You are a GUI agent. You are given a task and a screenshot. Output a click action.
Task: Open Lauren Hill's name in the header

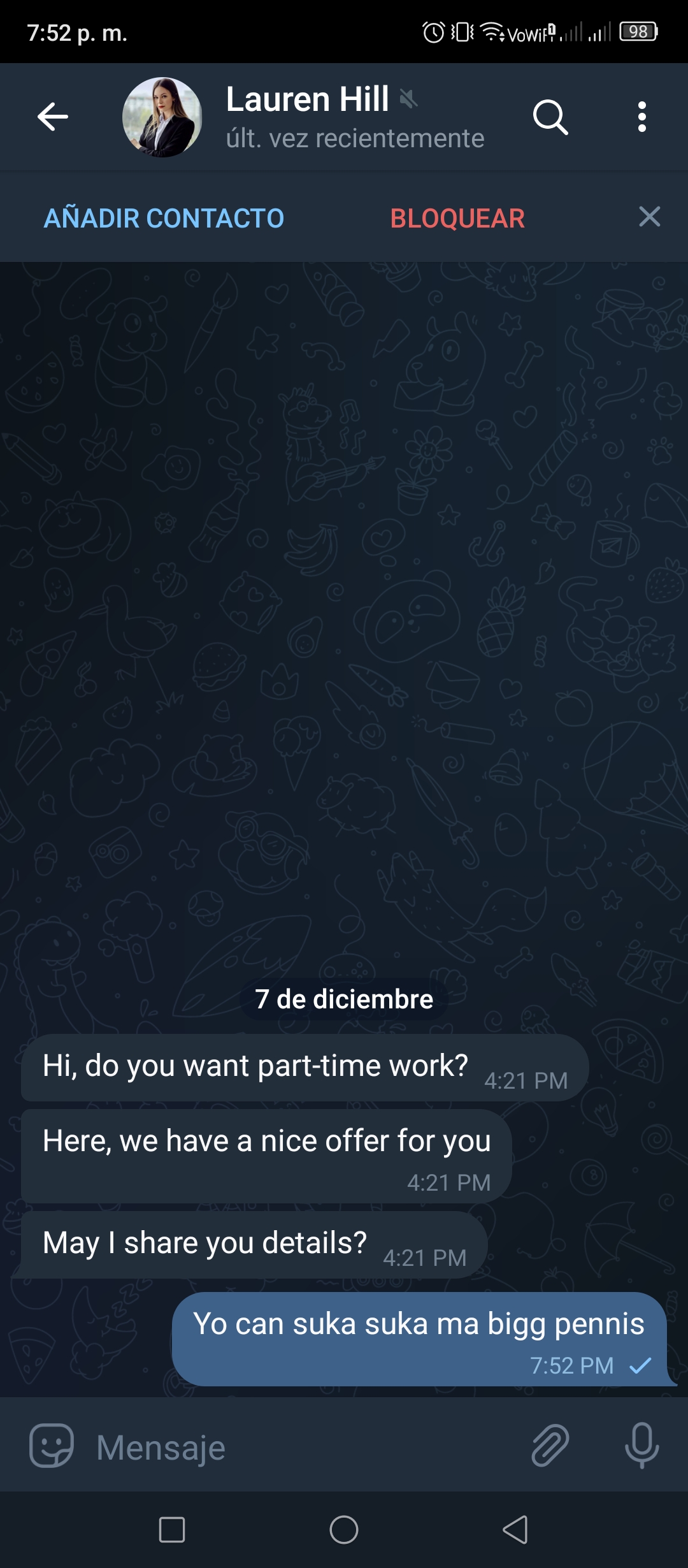point(307,99)
